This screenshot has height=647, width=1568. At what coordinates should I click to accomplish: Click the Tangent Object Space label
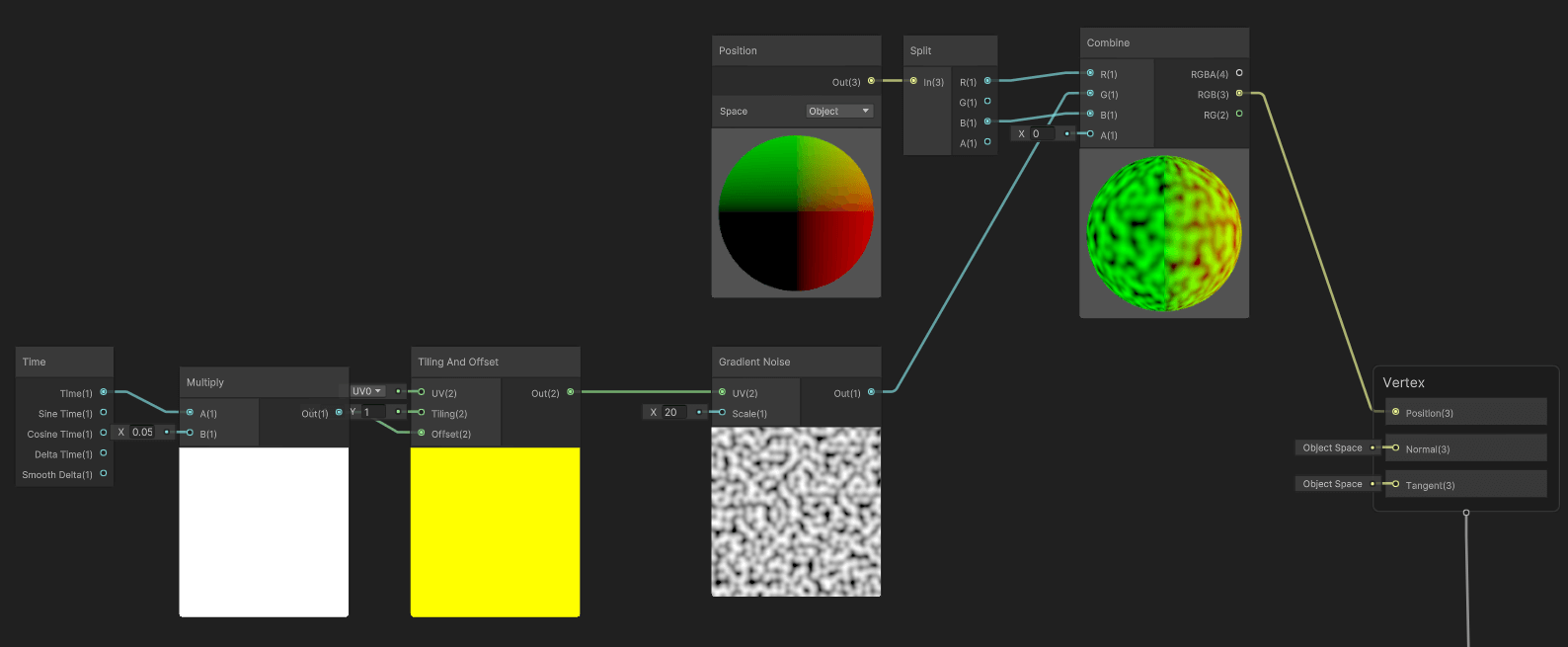[x=1332, y=484]
